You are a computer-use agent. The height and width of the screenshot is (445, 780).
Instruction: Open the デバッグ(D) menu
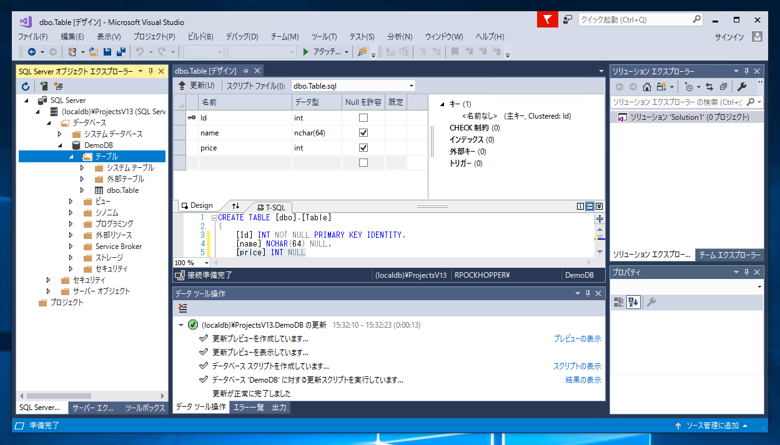tap(241, 37)
